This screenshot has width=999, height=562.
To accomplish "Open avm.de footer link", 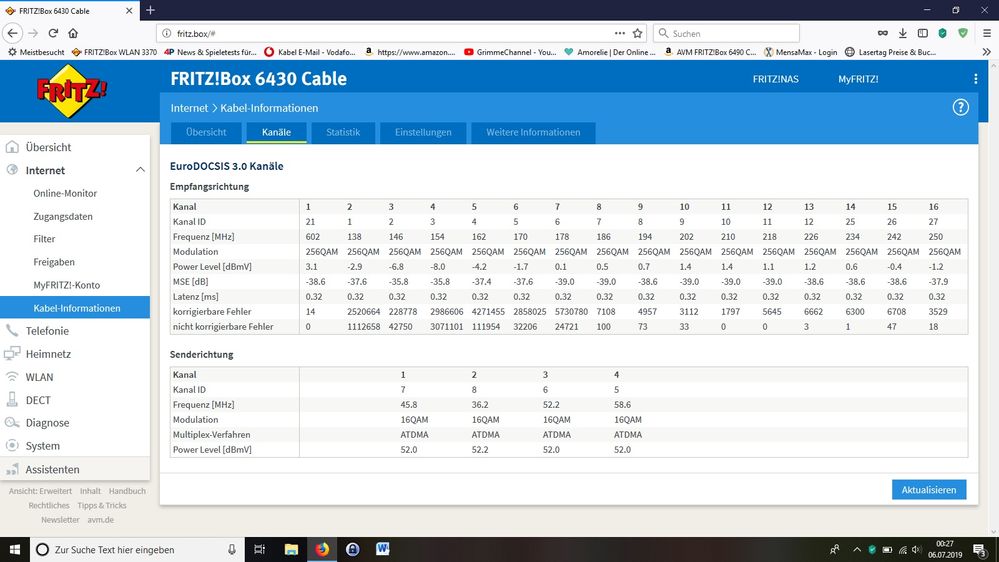I will coord(101,520).
